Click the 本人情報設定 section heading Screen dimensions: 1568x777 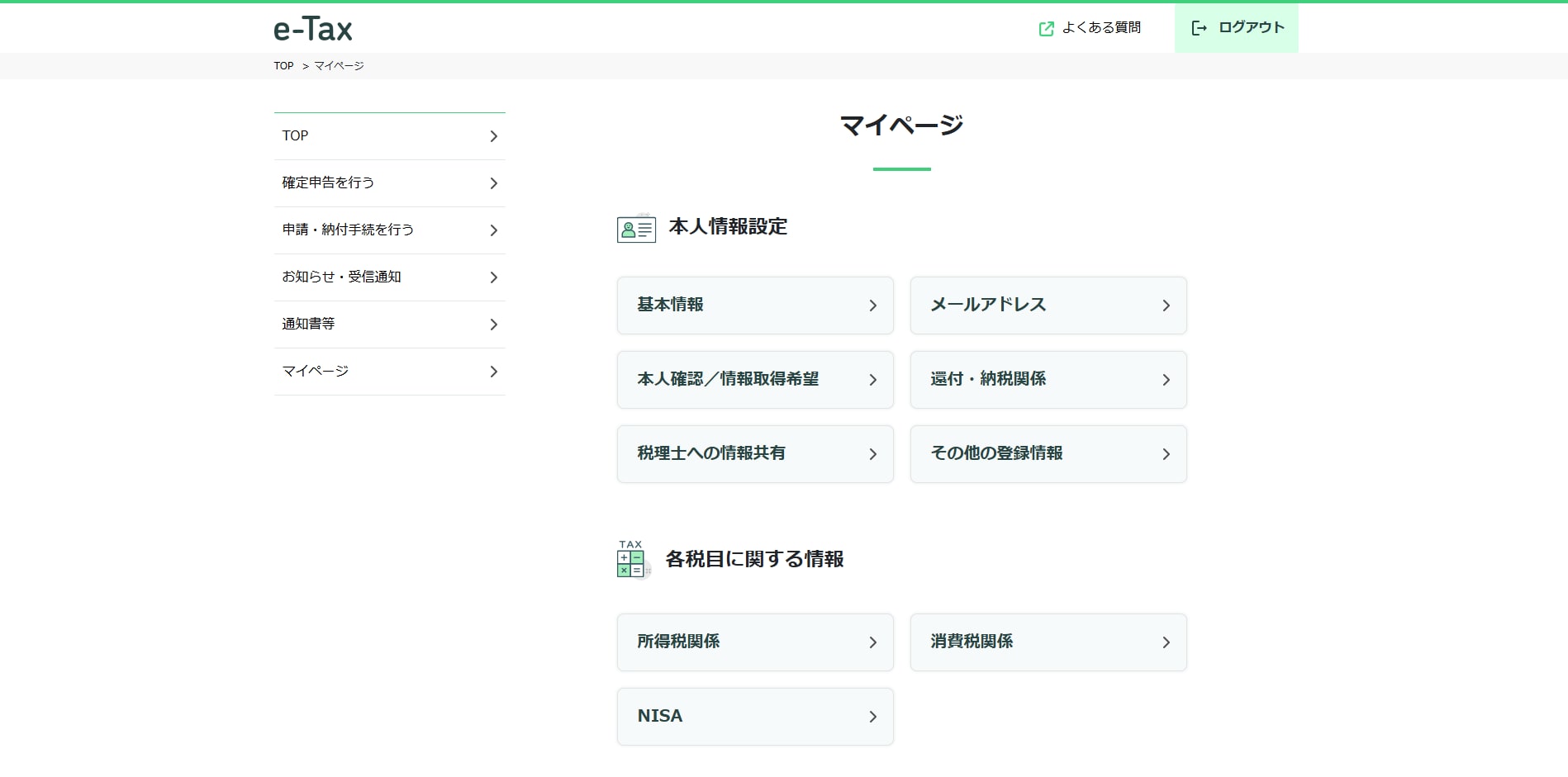[x=728, y=227]
